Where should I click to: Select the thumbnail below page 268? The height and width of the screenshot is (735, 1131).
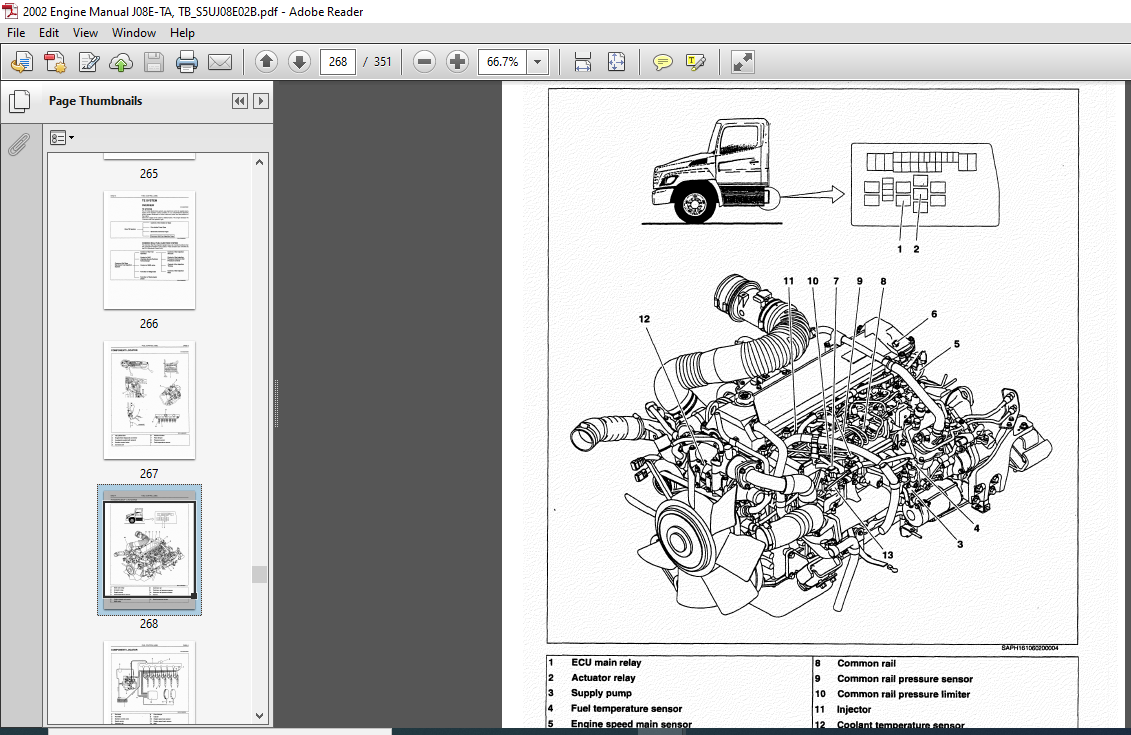149,682
